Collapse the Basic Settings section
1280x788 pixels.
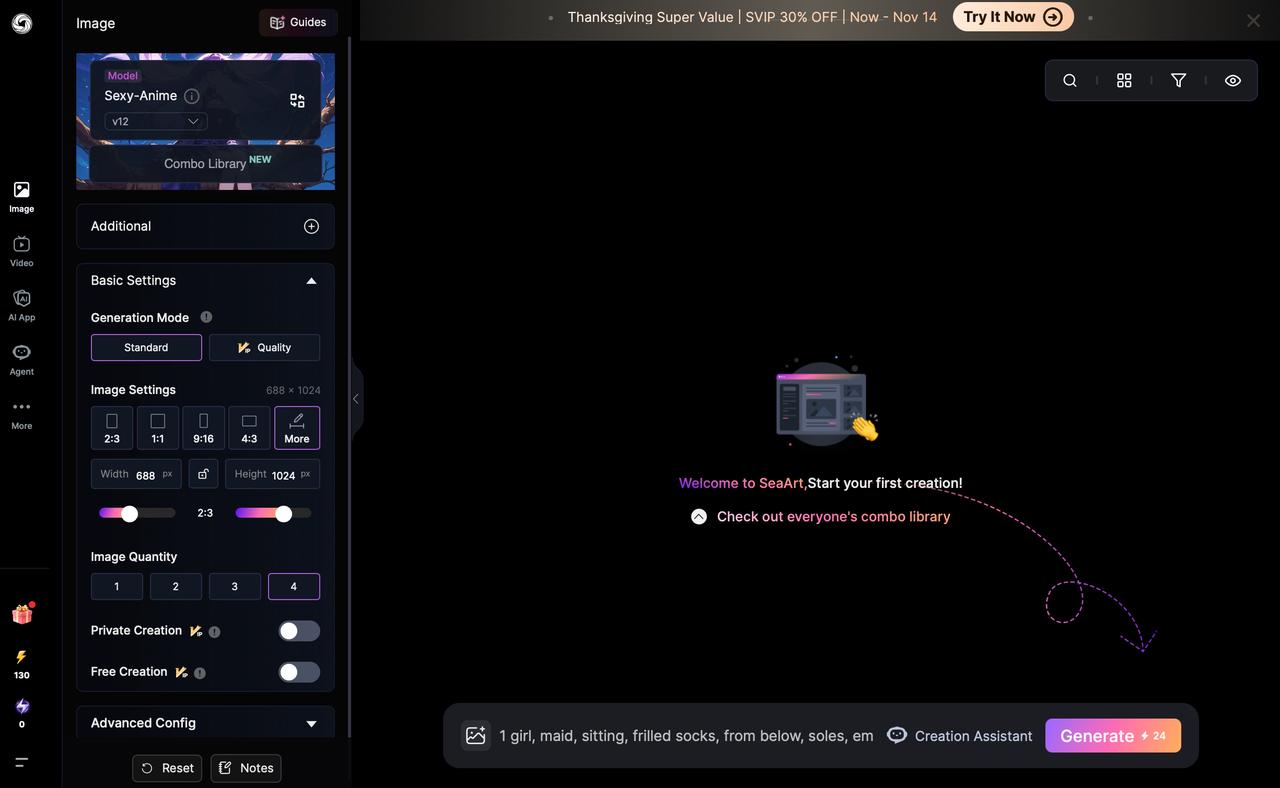coord(311,281)
